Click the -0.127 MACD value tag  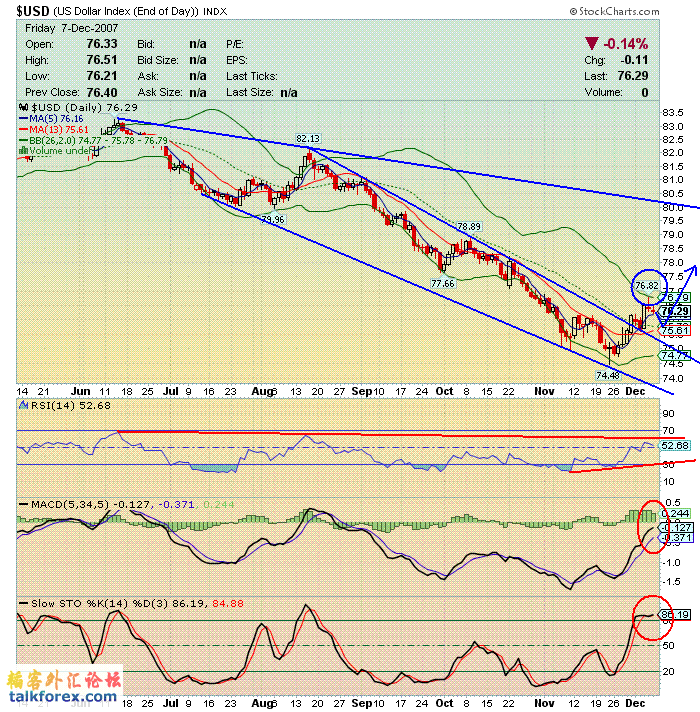675,528
